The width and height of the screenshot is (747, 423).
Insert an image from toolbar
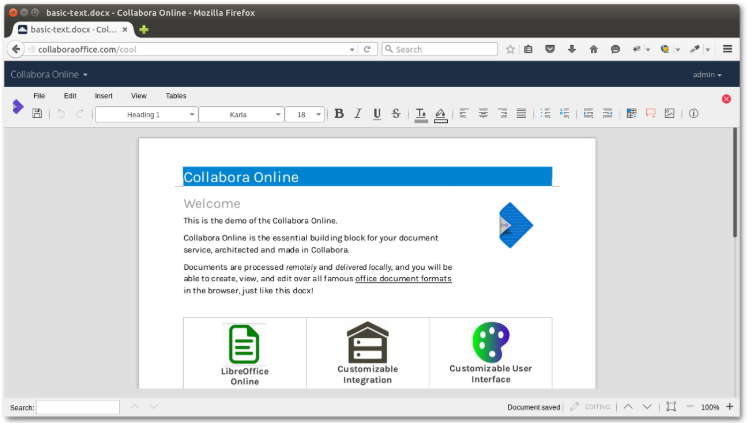(x=669, y=113)
